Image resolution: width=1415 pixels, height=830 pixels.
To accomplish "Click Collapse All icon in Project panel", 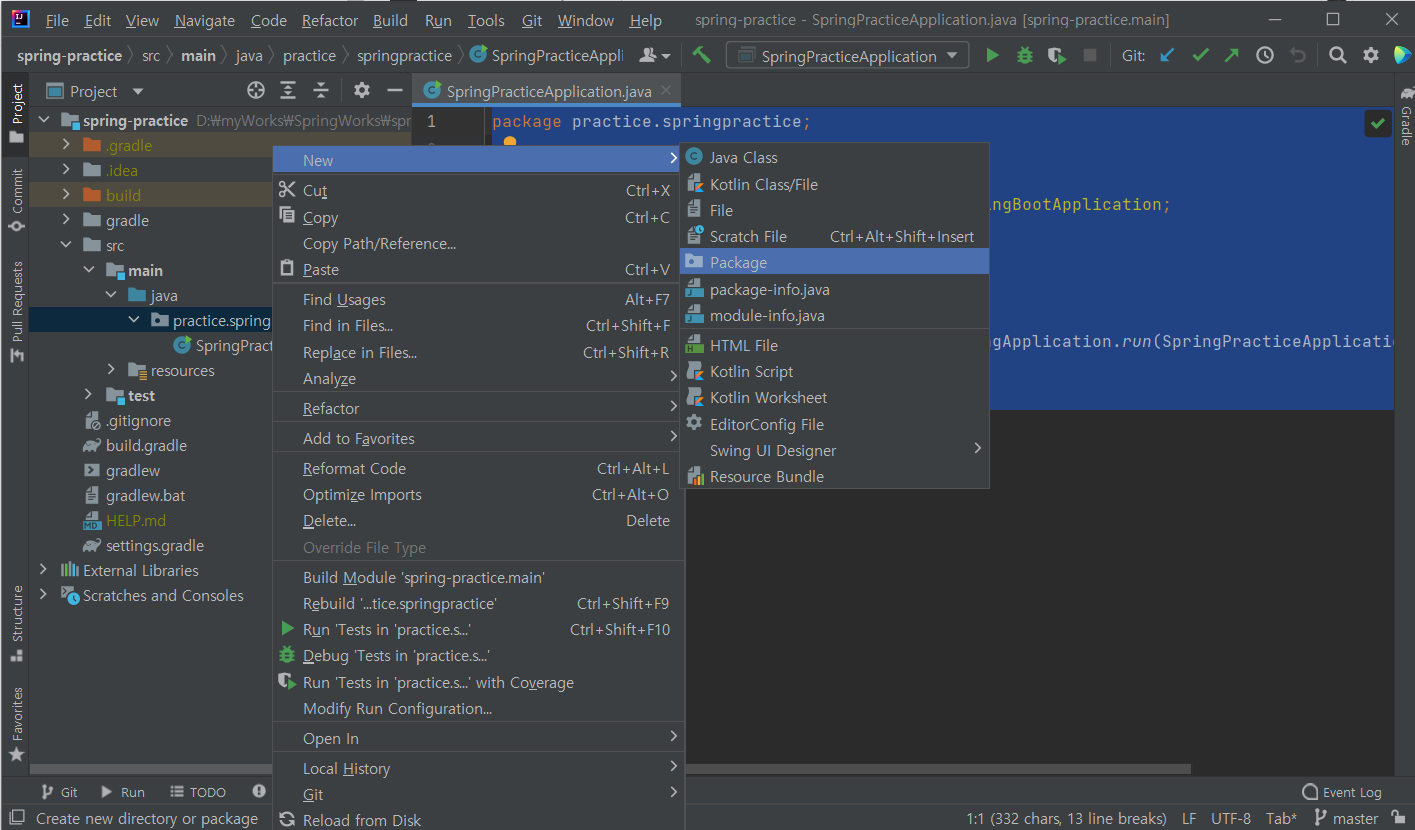I will 321,91.
